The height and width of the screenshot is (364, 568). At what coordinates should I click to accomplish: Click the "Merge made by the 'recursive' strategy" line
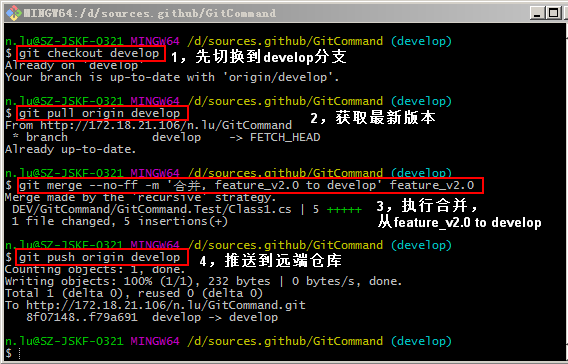(x=141, y=197)
